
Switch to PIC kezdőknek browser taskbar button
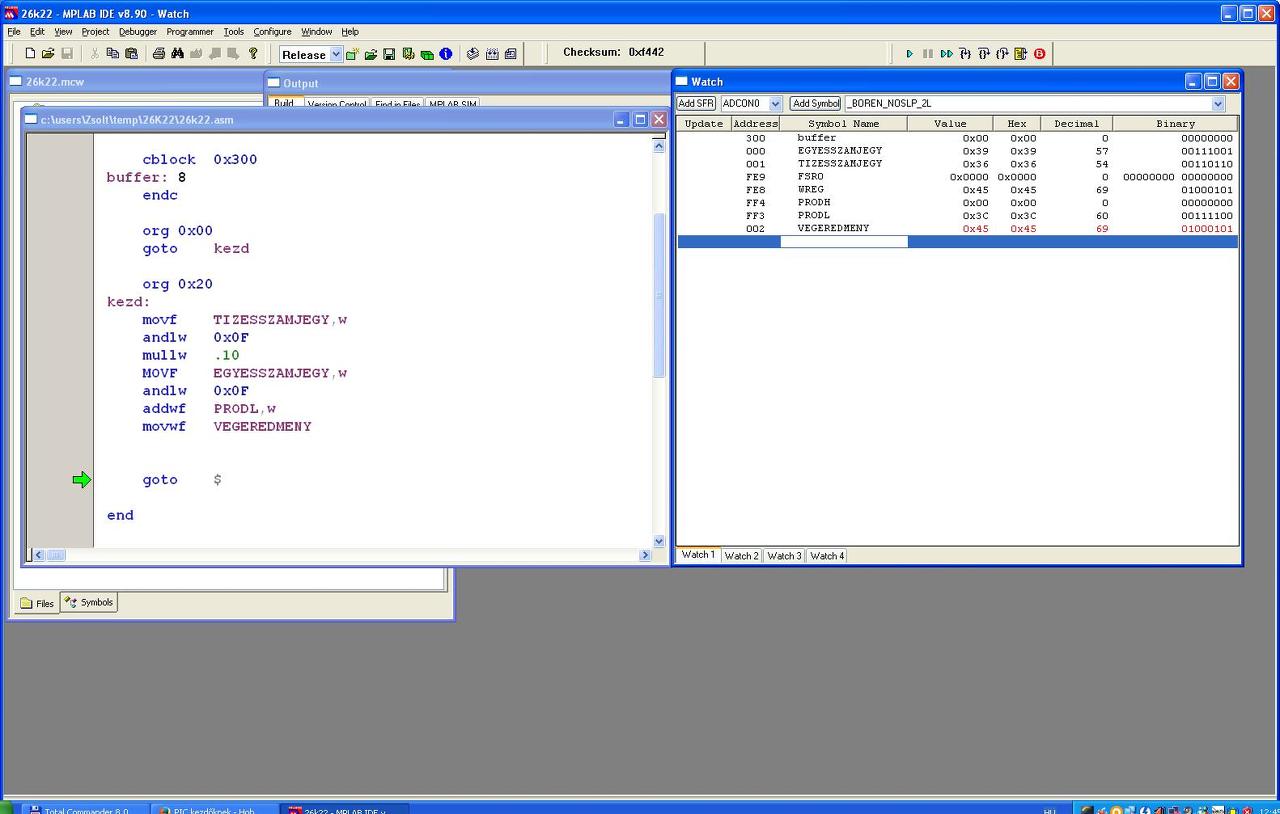click(x=214, y=809)
